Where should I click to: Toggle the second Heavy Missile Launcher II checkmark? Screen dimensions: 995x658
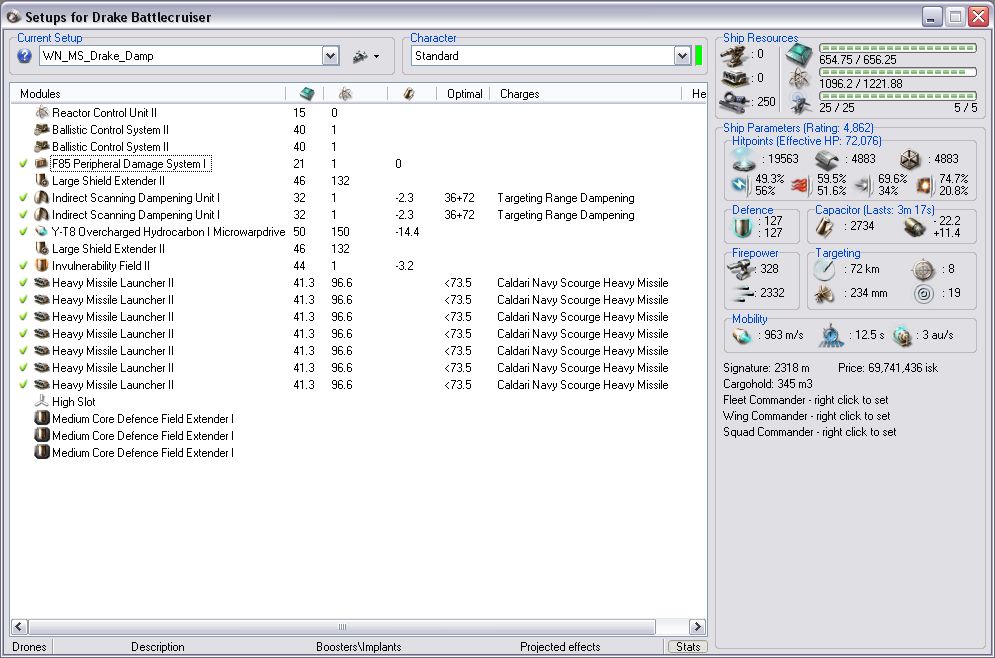tap(23, 300)
